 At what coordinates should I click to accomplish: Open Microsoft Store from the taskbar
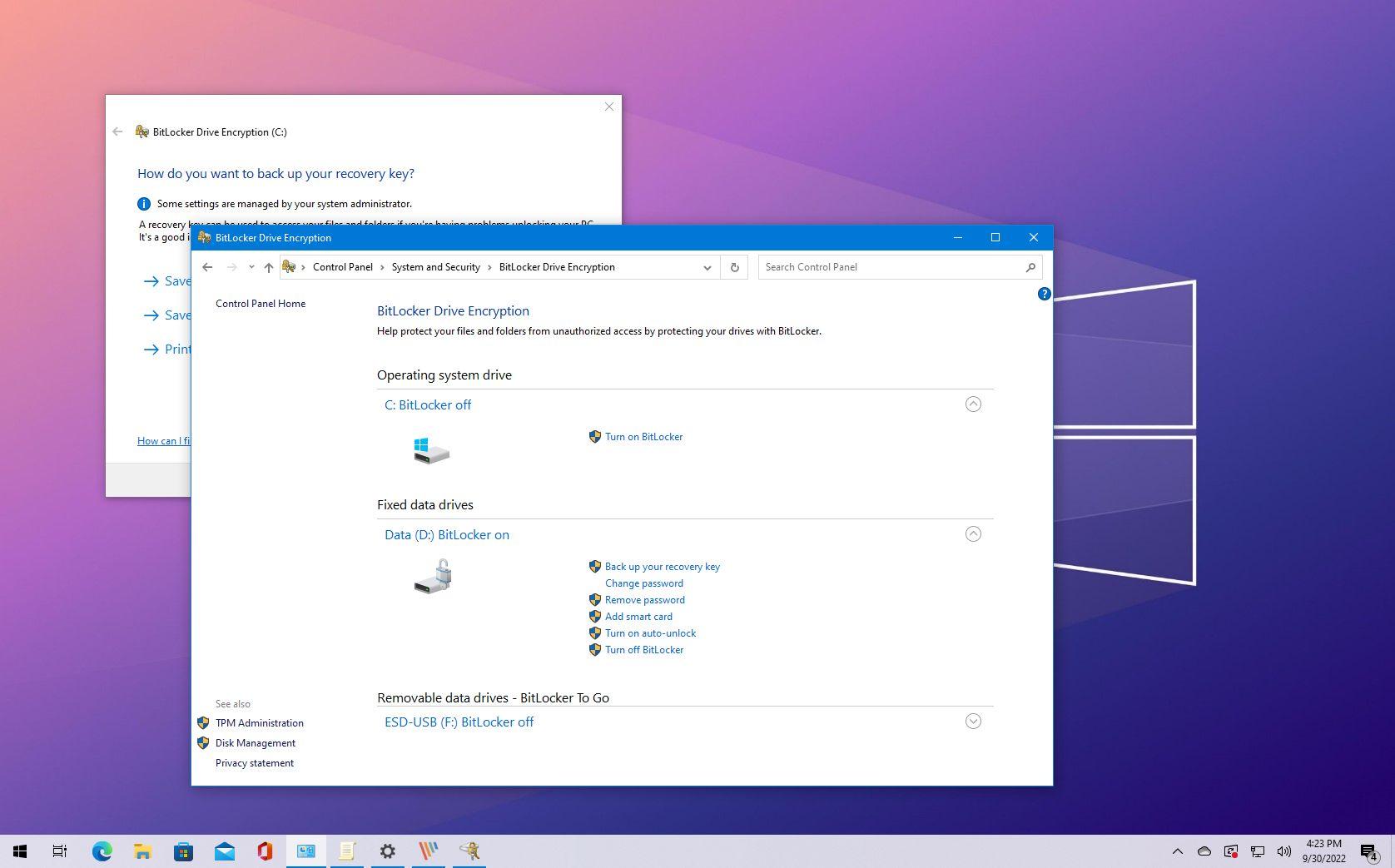(183, 851)
